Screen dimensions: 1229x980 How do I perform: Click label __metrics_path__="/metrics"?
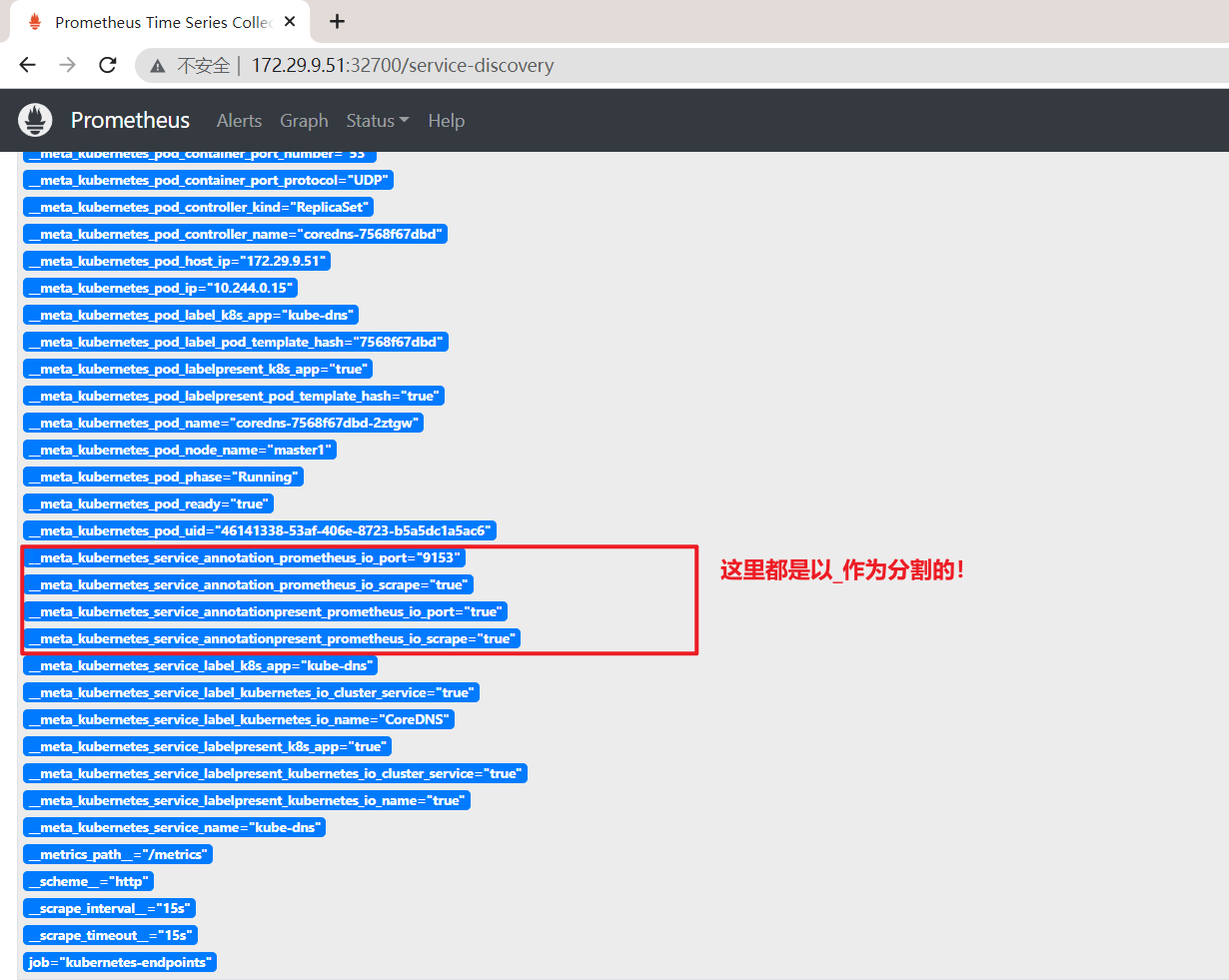click(118, 854)
